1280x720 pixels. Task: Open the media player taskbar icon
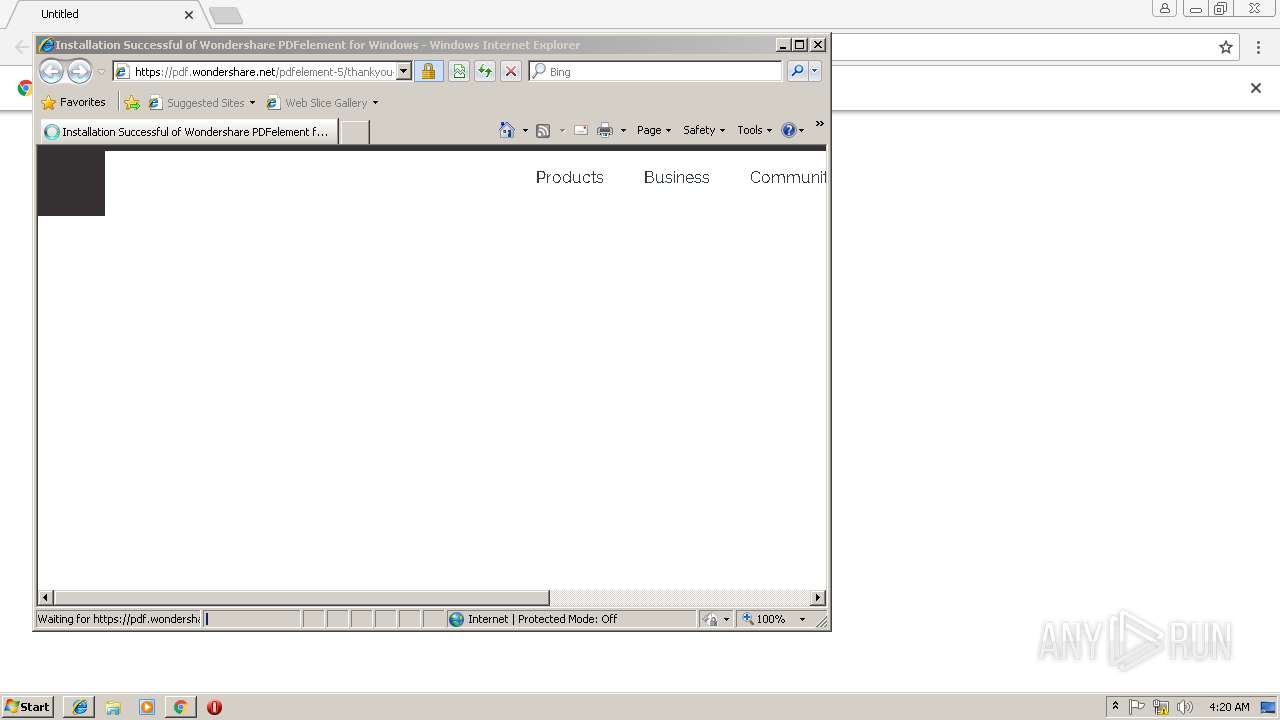pos(147,707)
